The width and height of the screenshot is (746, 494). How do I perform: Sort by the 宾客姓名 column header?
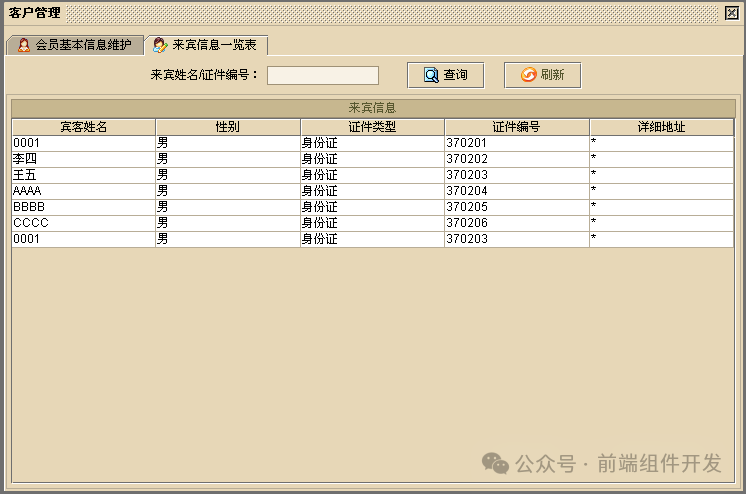[x=84, y=127]
